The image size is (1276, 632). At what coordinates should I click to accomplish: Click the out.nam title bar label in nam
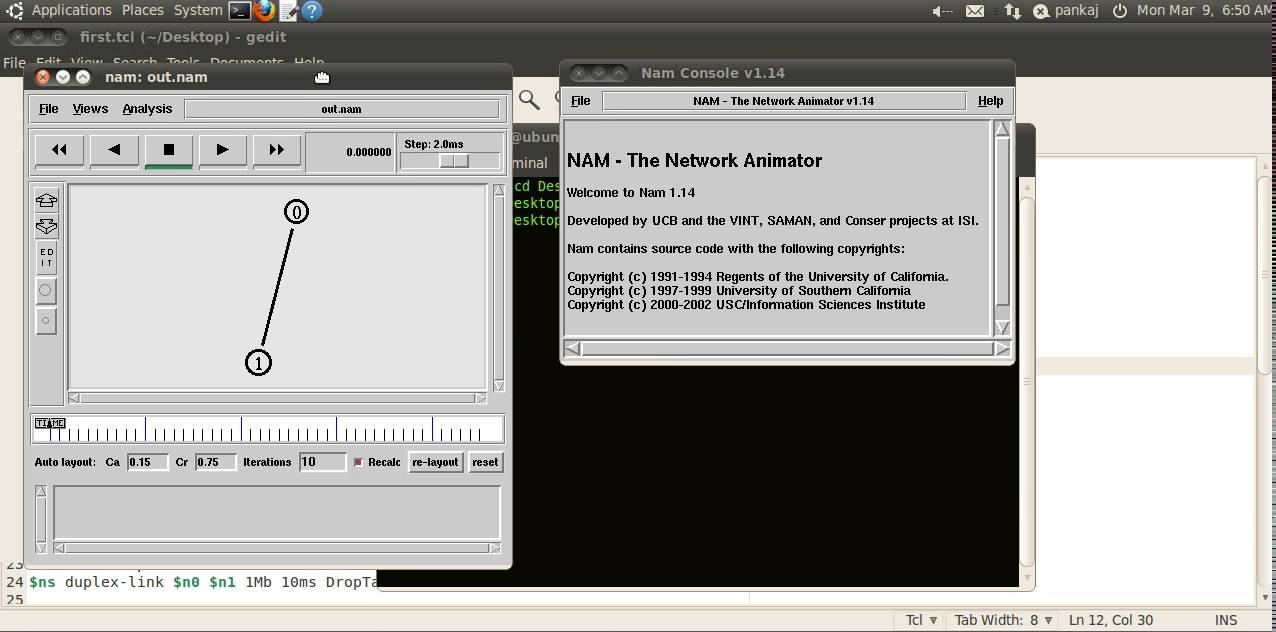click(341, 109)
